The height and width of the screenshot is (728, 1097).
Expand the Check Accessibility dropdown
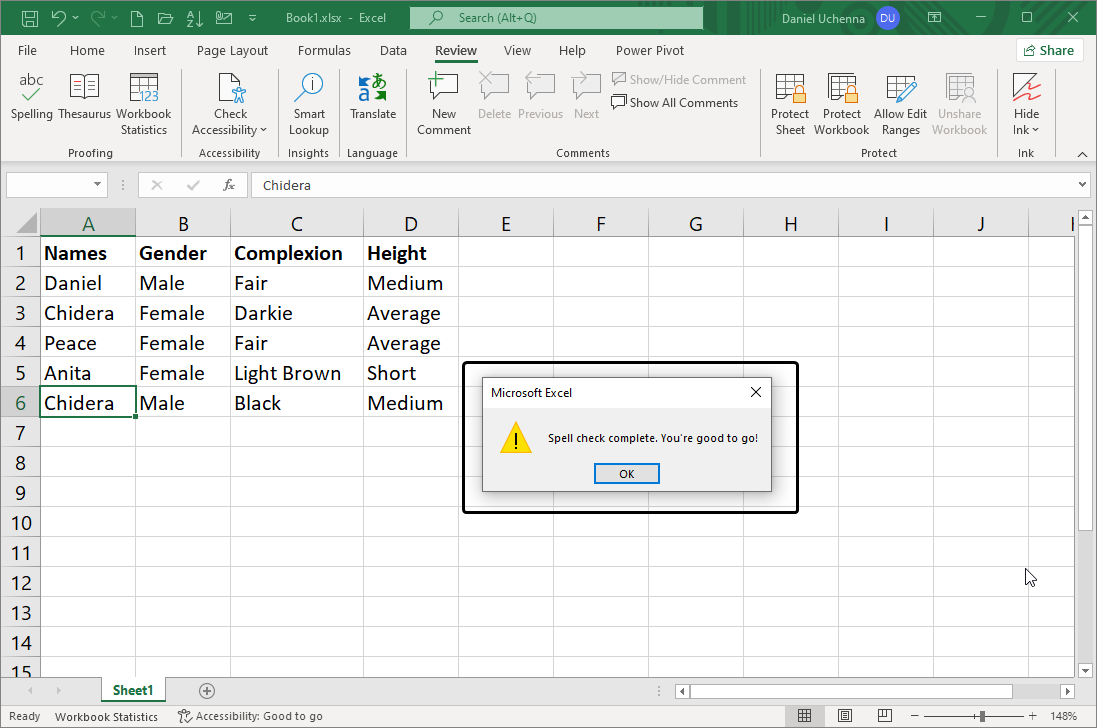230,130
